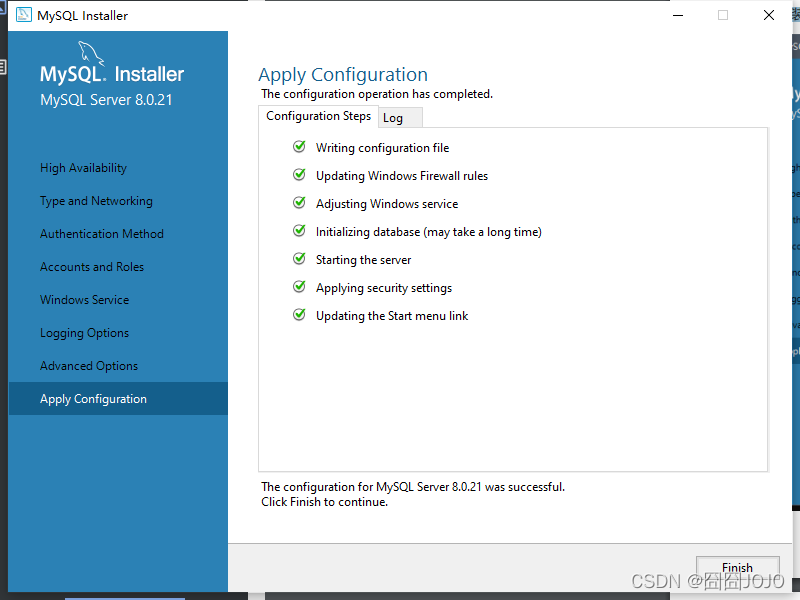The image size is (800, 600).
Task: Click 'Applying security settings' step text
Action: (384, 288)
